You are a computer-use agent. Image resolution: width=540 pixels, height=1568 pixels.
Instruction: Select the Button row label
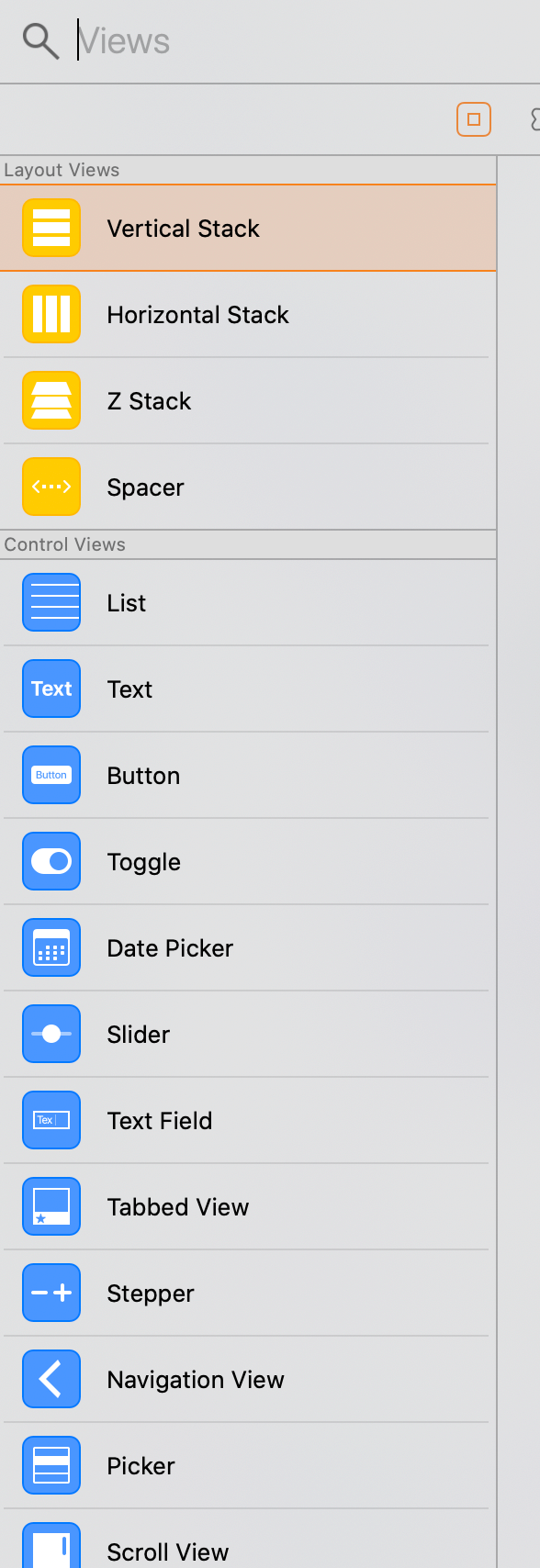point(143,776)
